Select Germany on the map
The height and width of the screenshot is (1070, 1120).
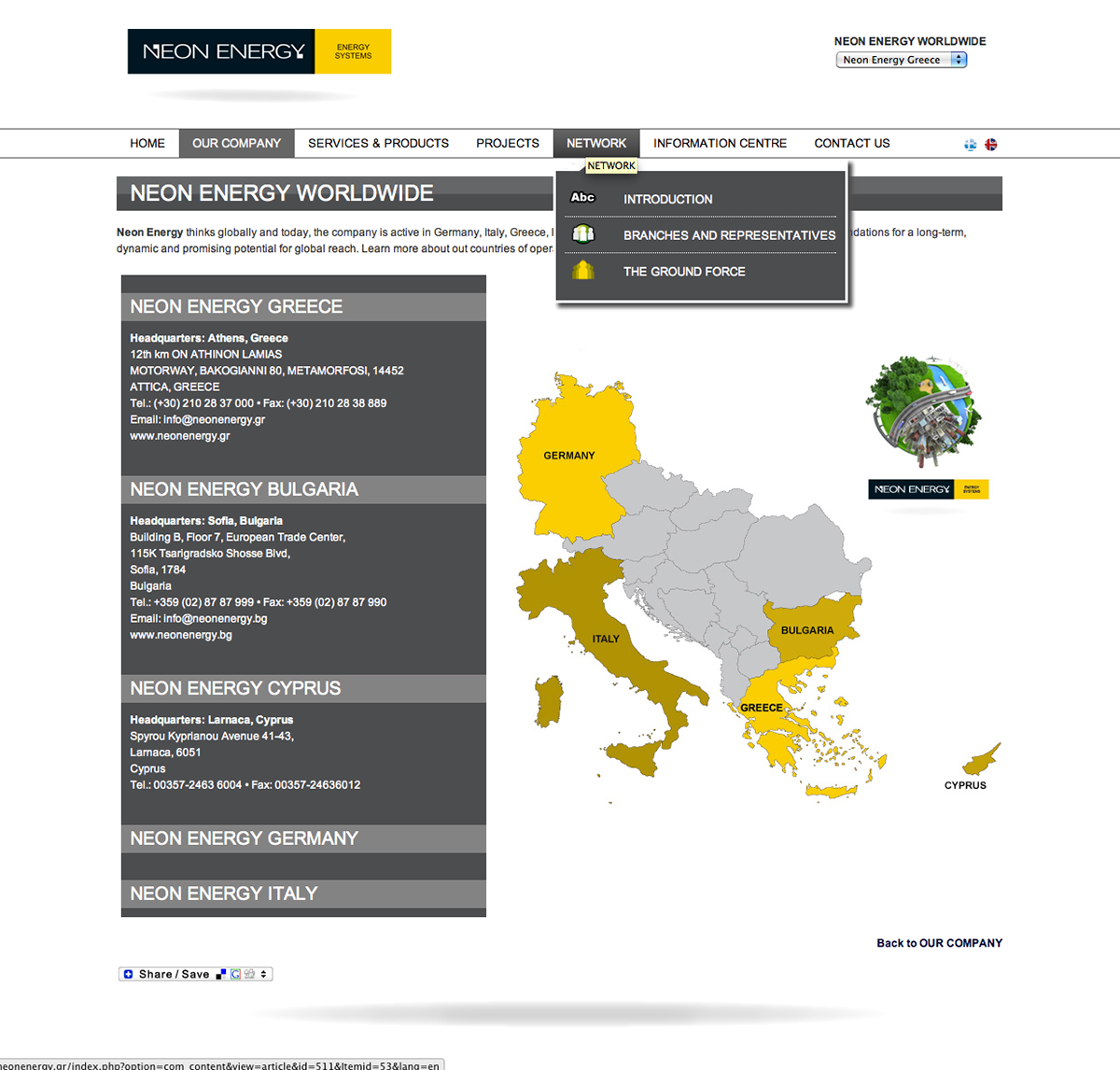[x=577, y=456]
